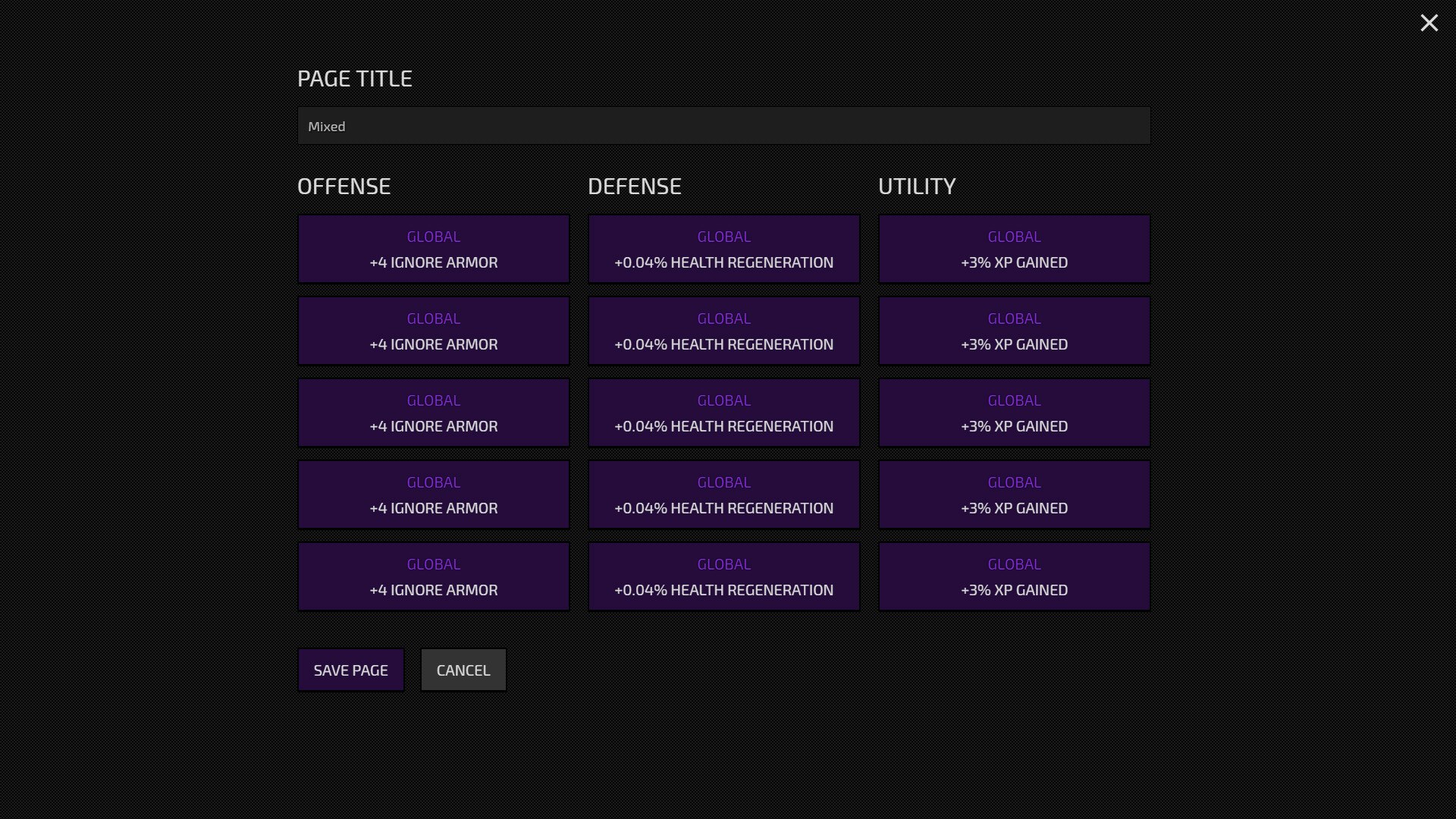This screenshot has width=1456, height=819.
Task: Select fourth Offense Ignore Armor slot
Action: pyautogui.click(x=433, y=494)
